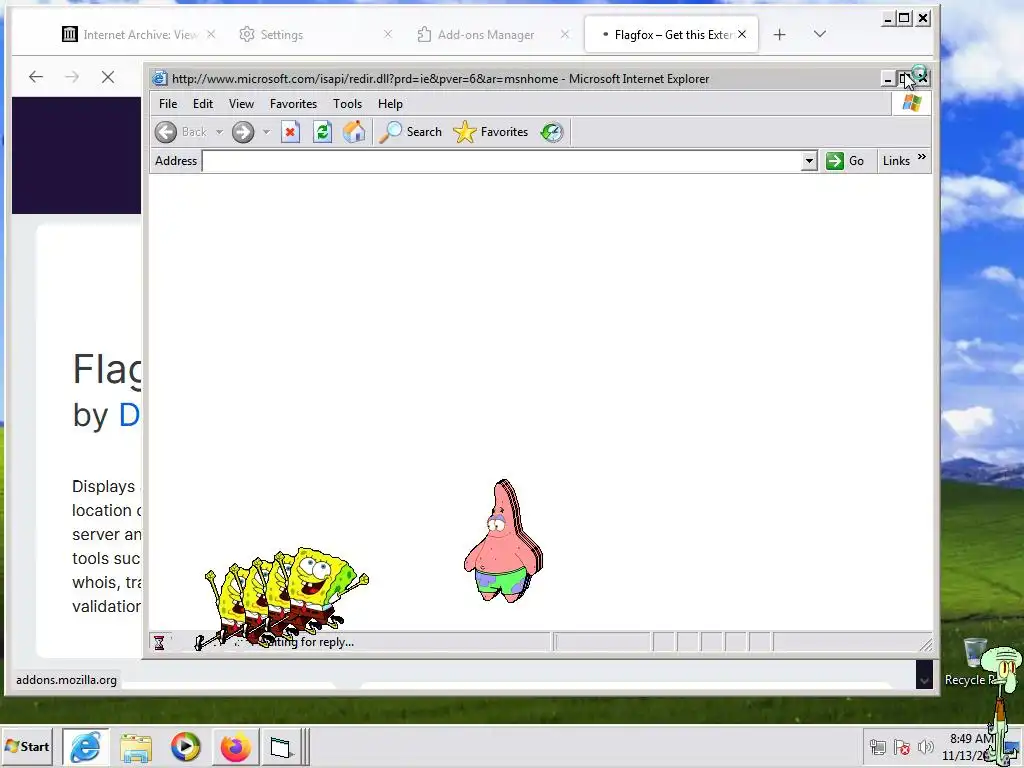Refresh the page in Internet Explorer
This screenshot has width=1024, height=768.
322,132
